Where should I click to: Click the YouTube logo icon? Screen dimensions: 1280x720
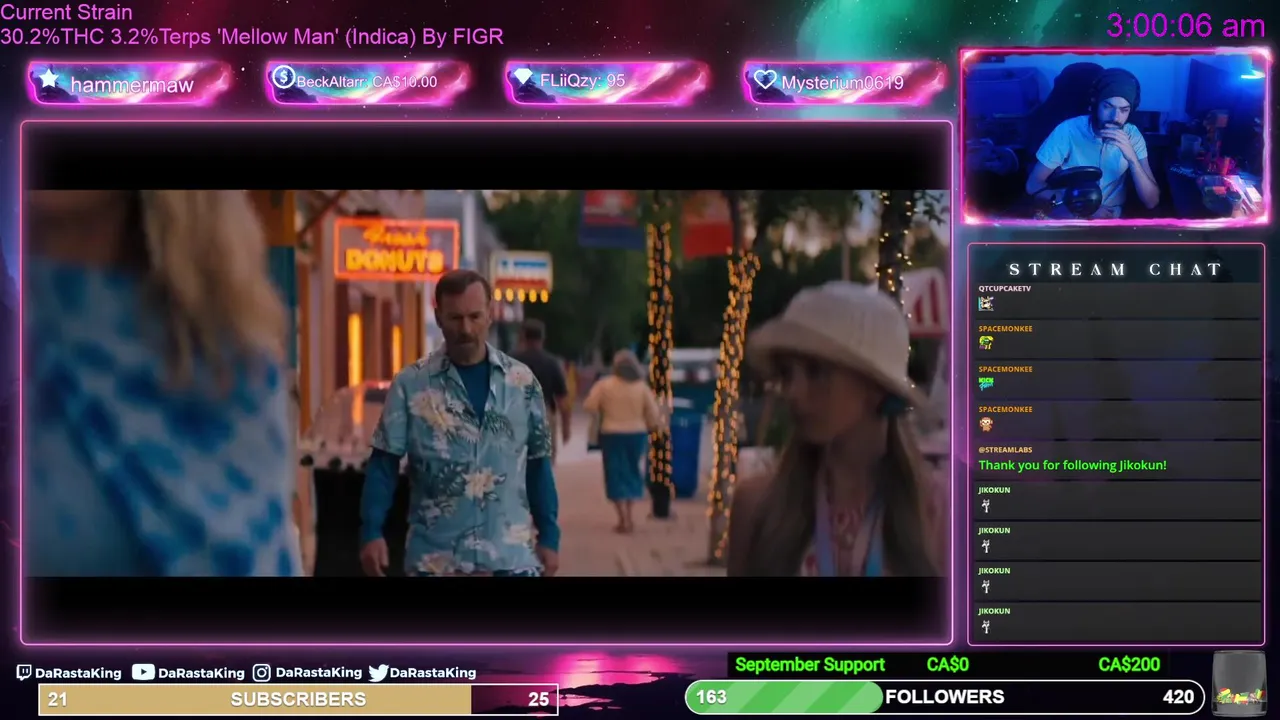tap(143, 673)
